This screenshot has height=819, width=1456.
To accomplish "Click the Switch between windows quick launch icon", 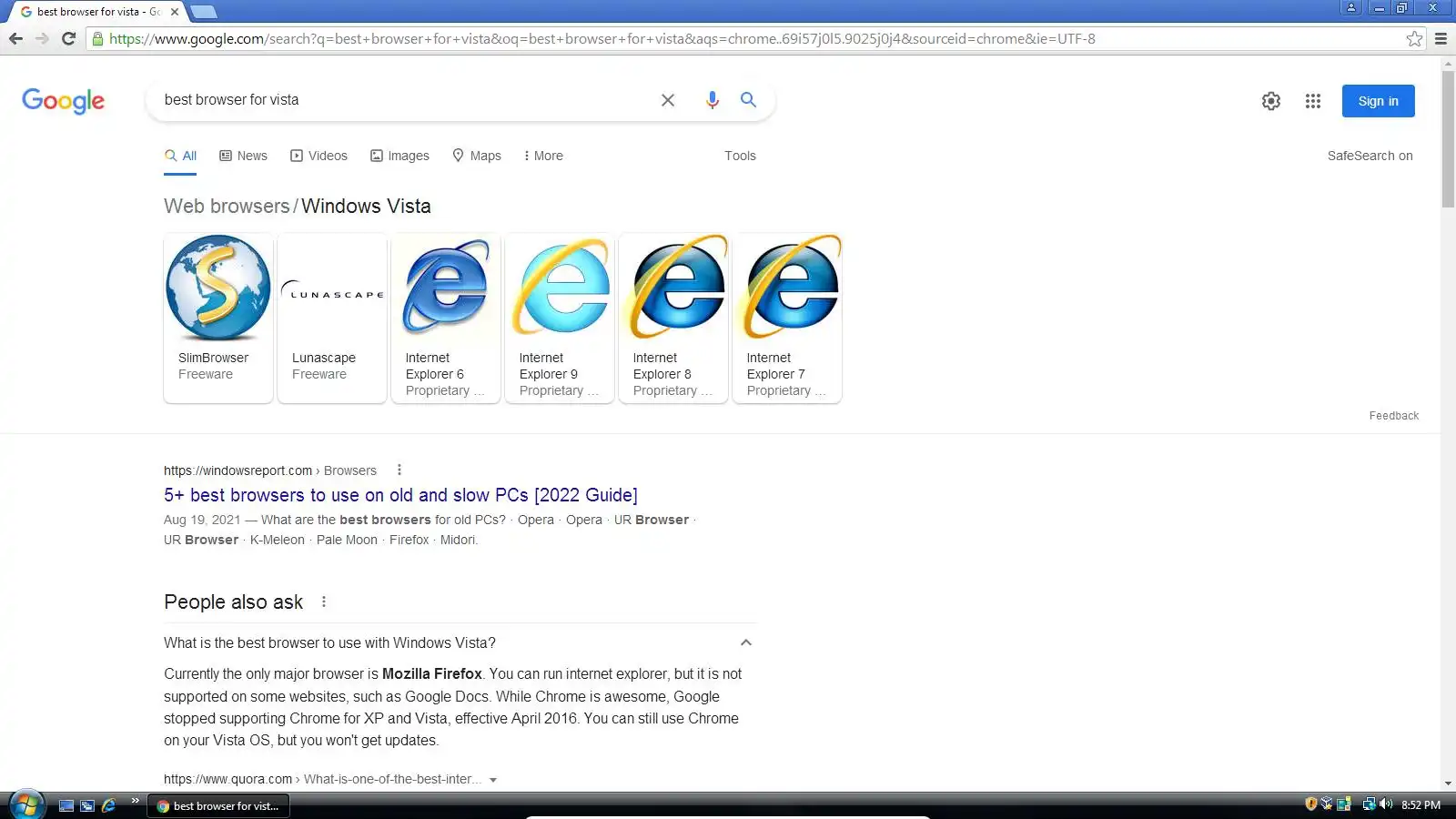I will [87, 805].
